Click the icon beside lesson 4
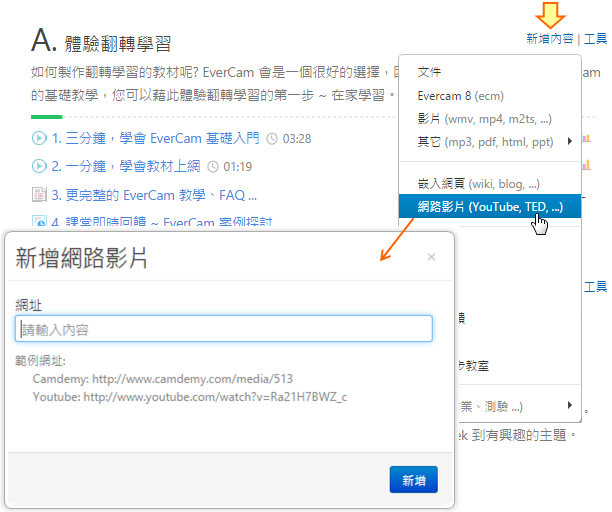 tap(39, 221)
